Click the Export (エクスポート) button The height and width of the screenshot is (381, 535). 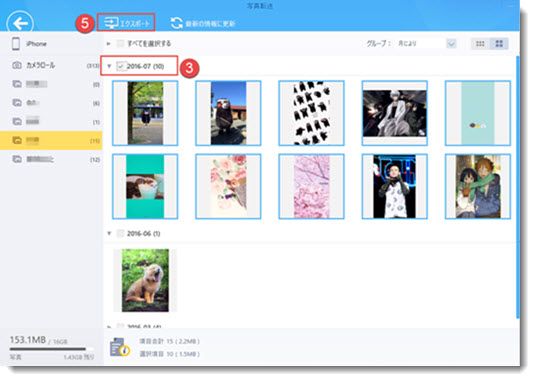tap(126, 23)
